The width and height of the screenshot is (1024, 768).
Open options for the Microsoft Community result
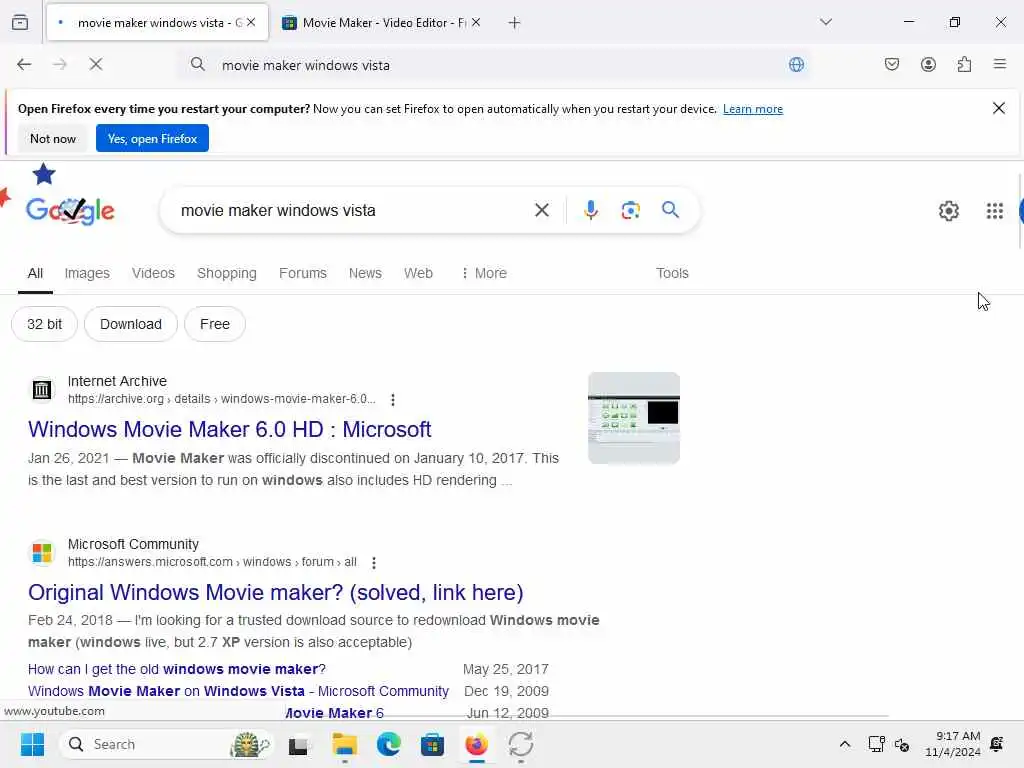click(374, 562)
